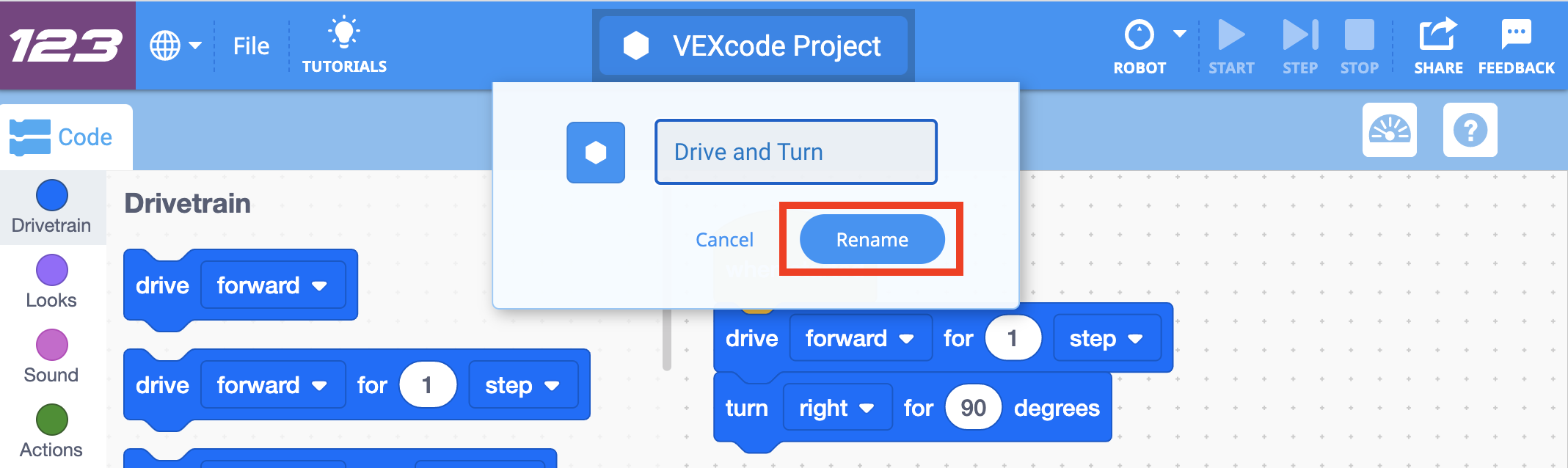Confirm with the Rename button

[x=872, y=239]
